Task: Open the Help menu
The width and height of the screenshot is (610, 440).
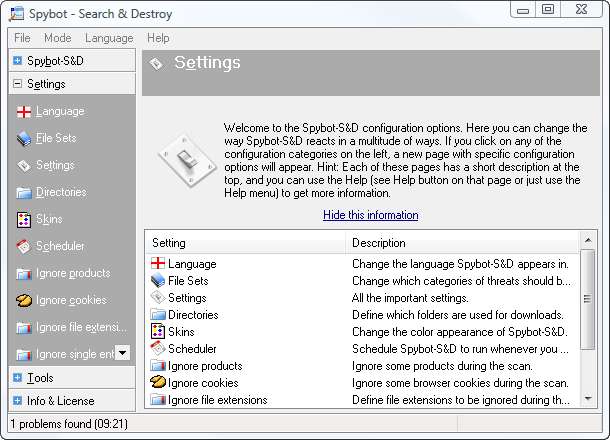Action: (158, 38)
